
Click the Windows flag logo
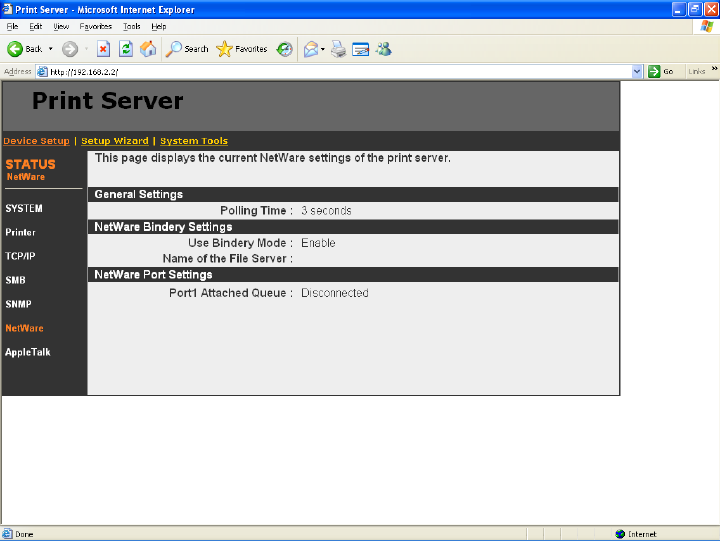click(x=707, y=26)
